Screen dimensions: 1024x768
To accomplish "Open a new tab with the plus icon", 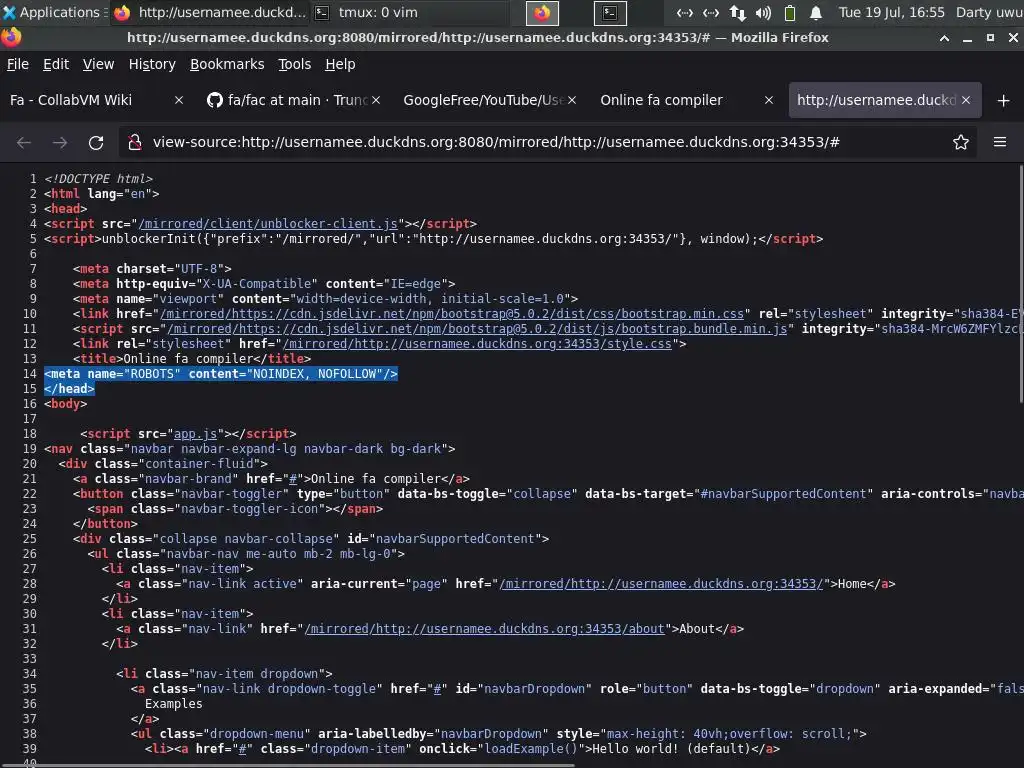I will (x=1004, y=101).
